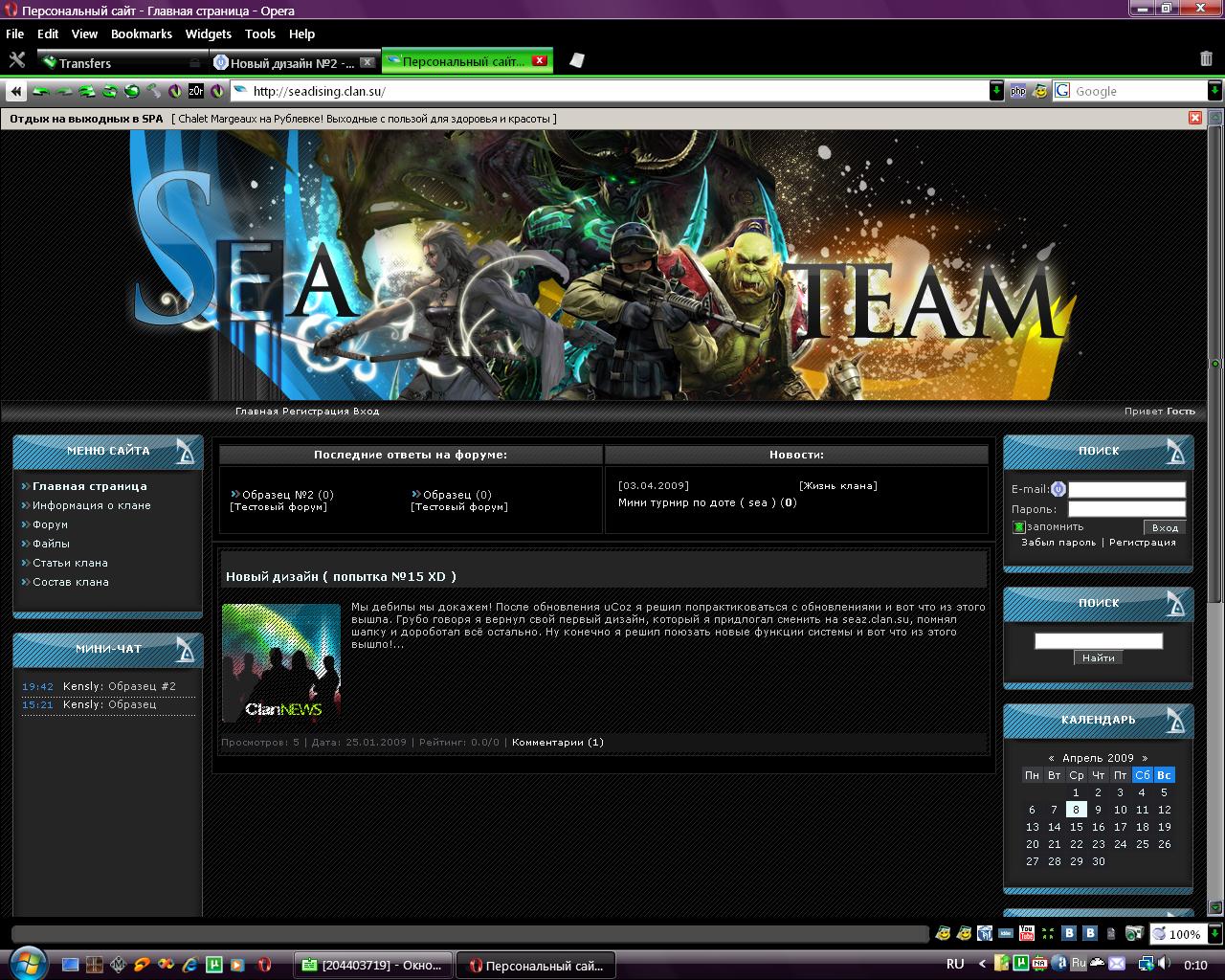Click the Пароль input field
Screen dimensions: 1225x980
point(1126,509)
